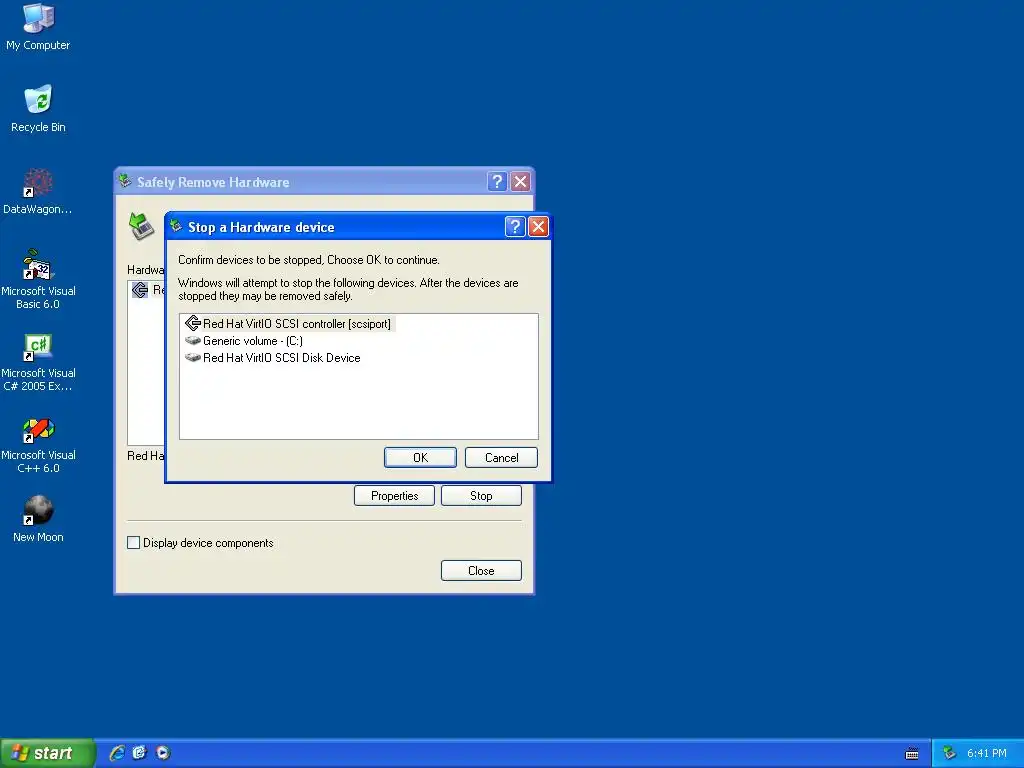Select Microsoft Visual Basic 6.0 shortcut

tap(38, 278)
